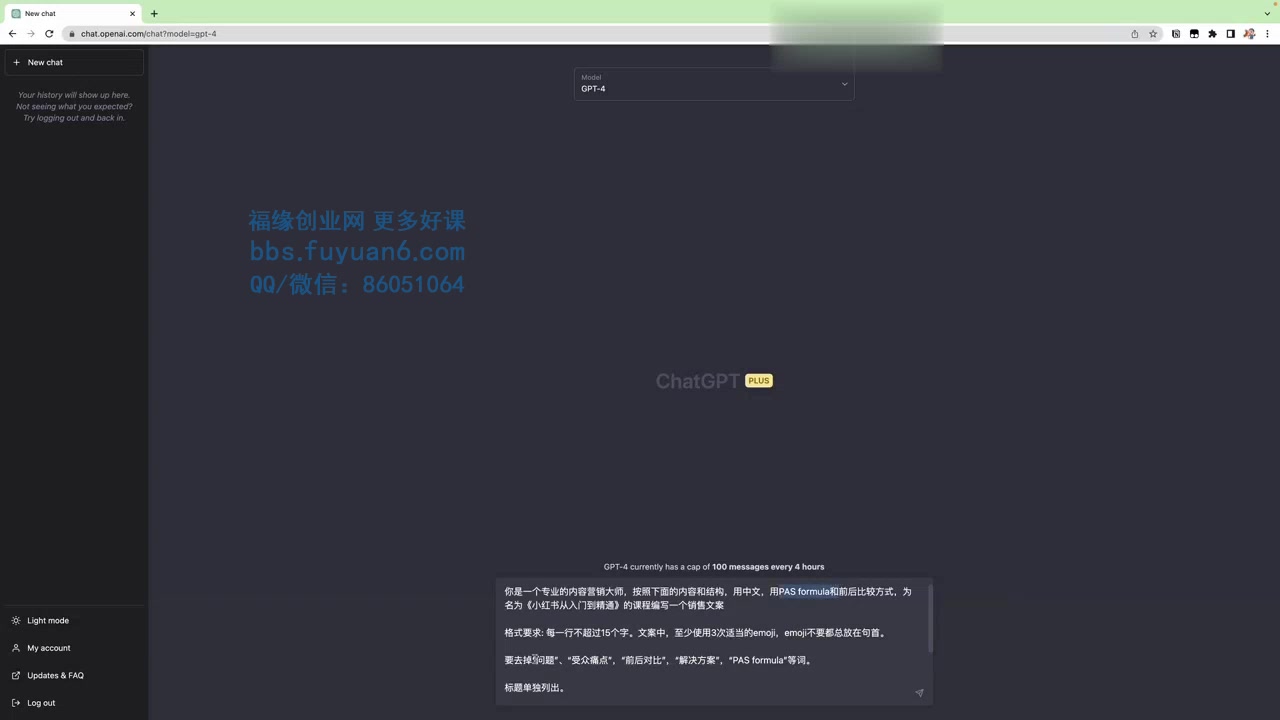Open the Chrome profile avatar
This screenshot has height=720, width=1280.
pos(1249,34)
